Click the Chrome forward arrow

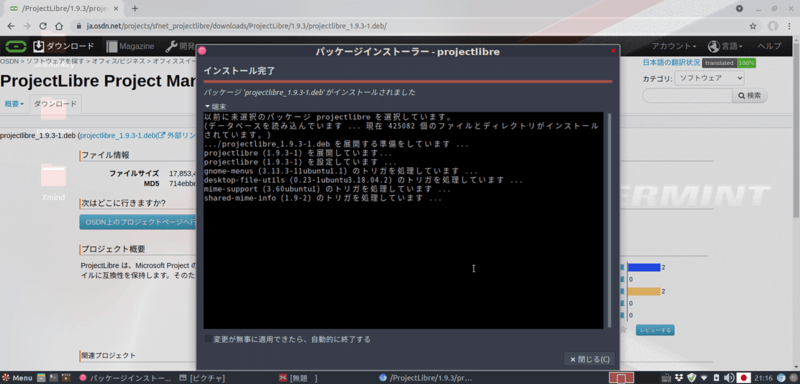point(27,26)
